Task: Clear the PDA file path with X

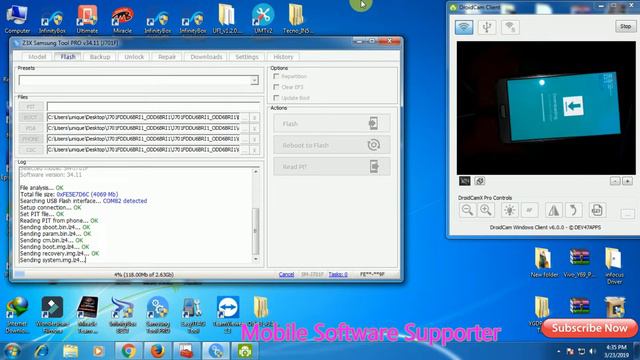Action: (255, 128)
